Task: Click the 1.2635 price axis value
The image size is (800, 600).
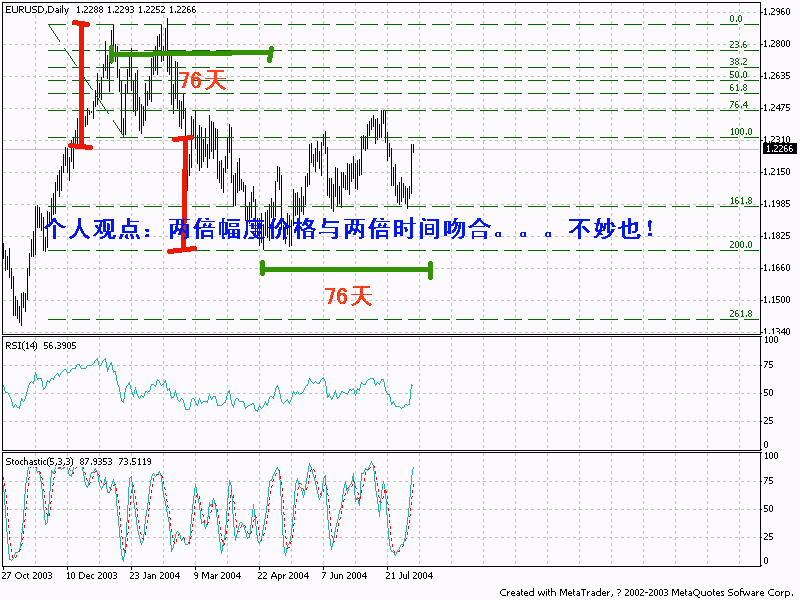Action: point(777,76)
